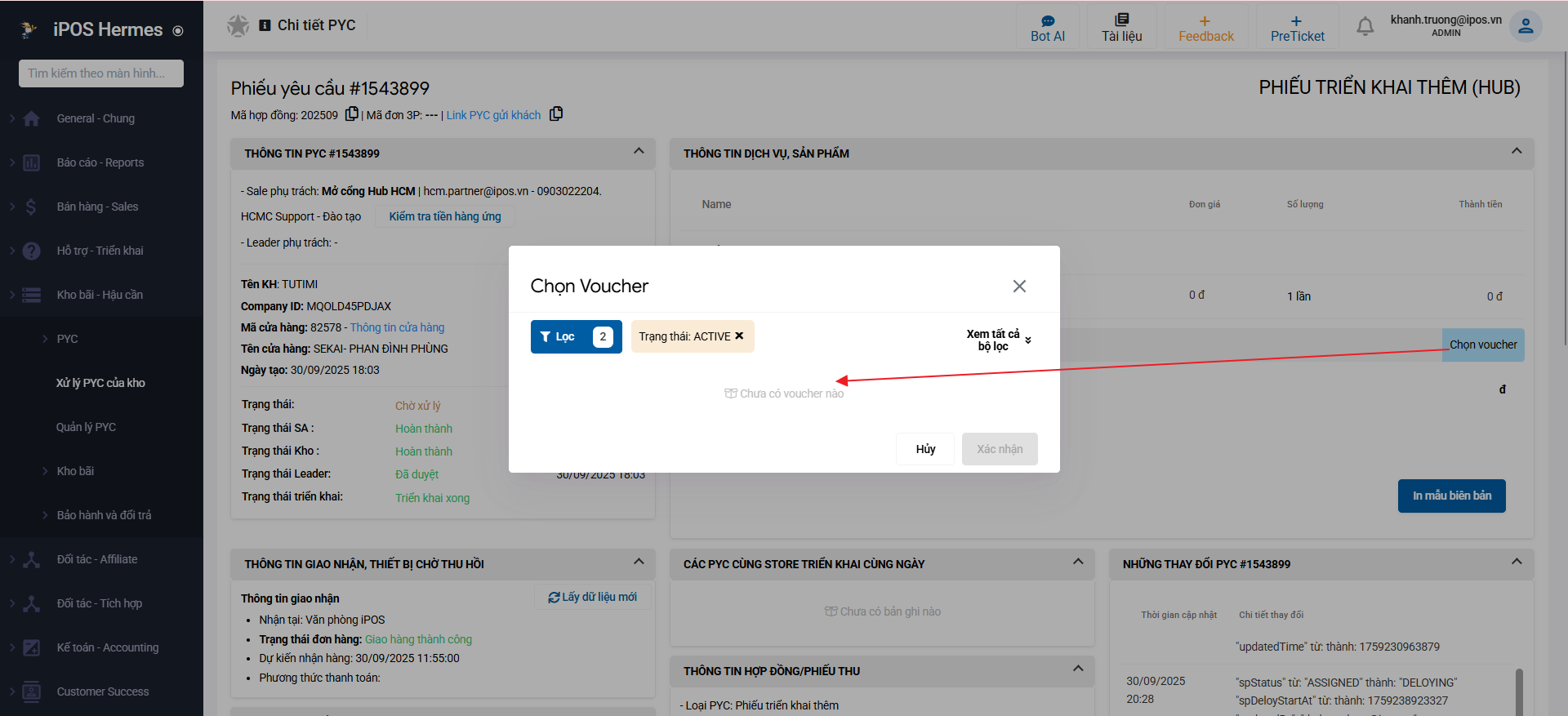Expand the Kho bãi submenu

[101, 471]
